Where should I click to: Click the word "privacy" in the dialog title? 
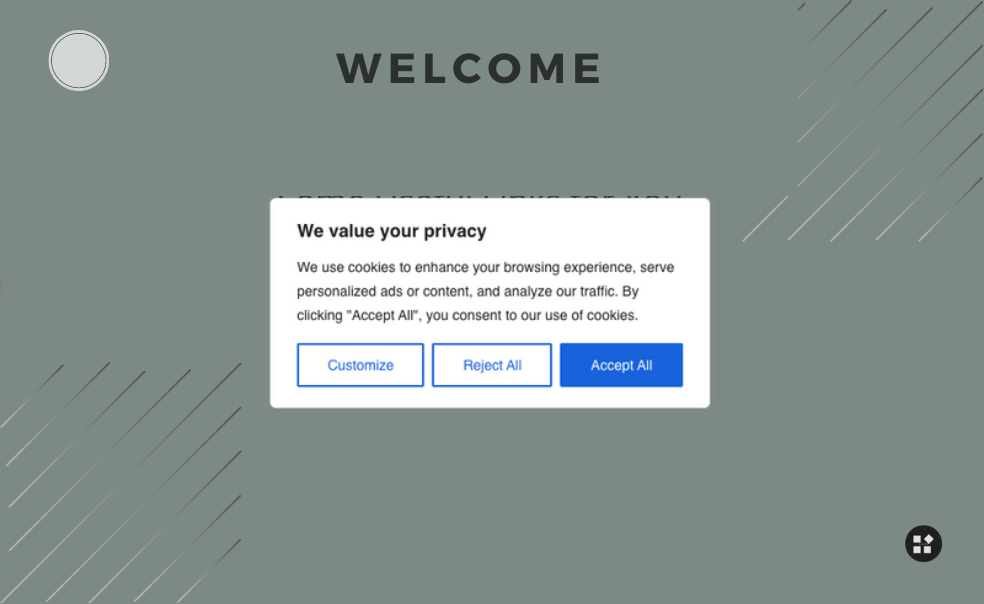(x=454, y=231)
